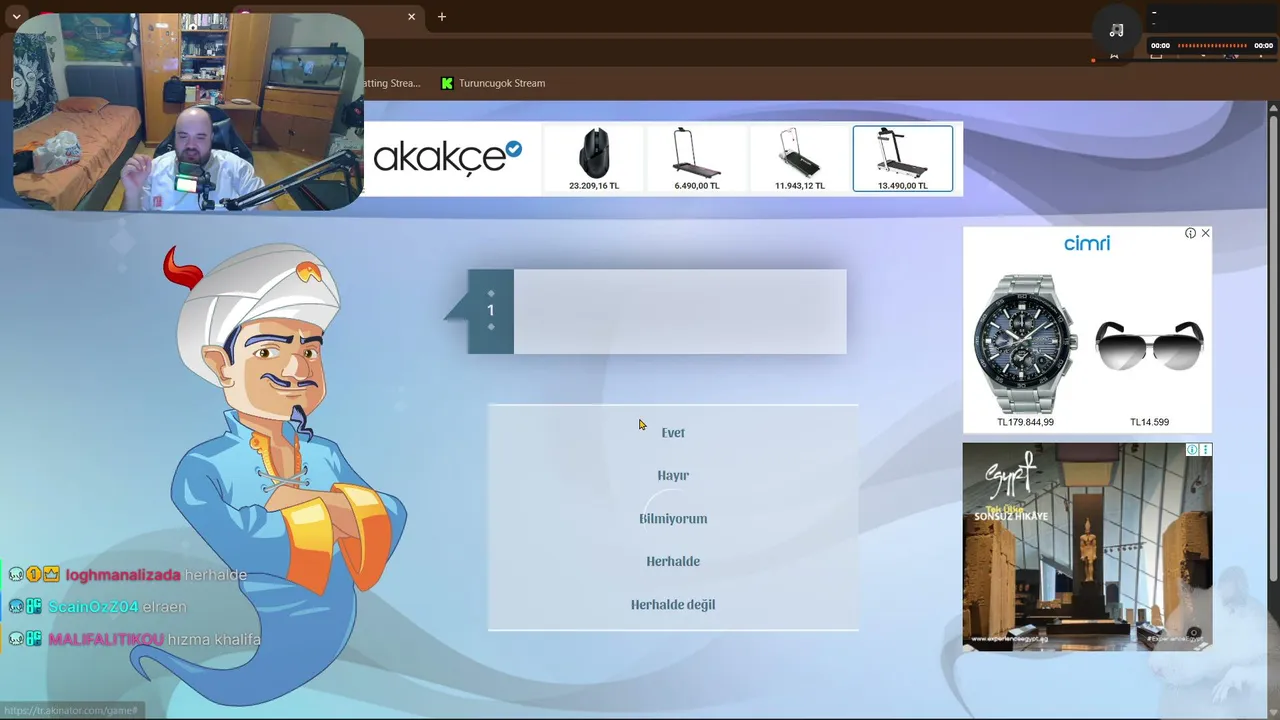Click the question number 1 marker

click(490, 311)
